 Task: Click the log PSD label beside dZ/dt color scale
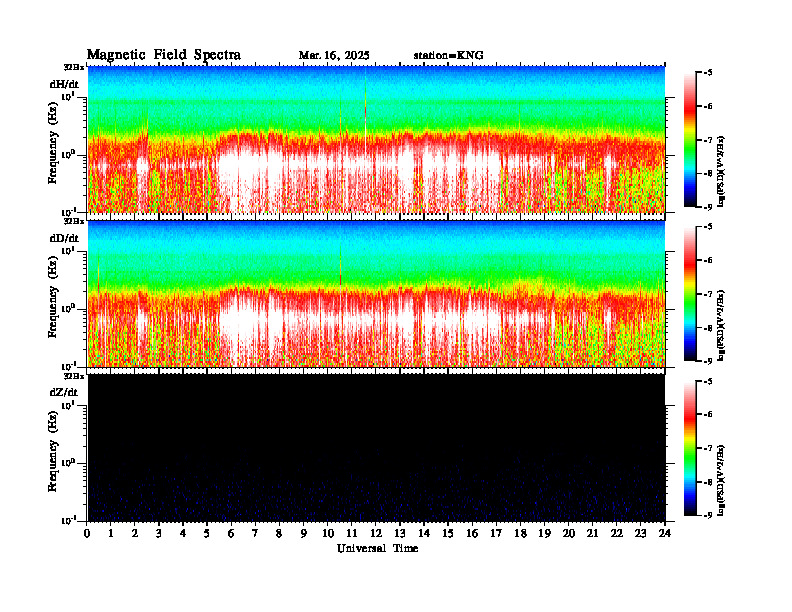click(x=722, y=480)
